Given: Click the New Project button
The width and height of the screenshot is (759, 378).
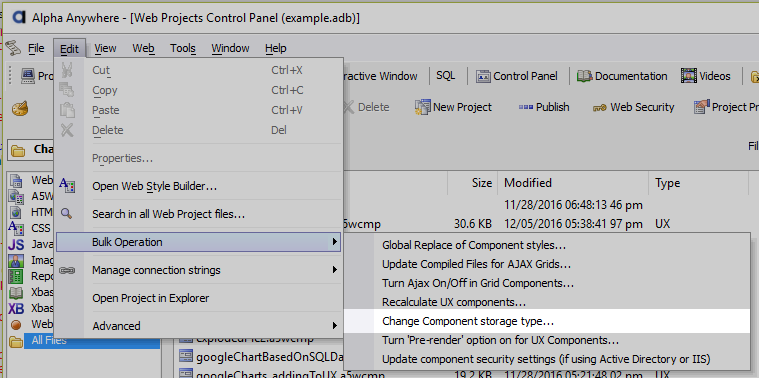Looking at the screenshot, I should 454,107.
